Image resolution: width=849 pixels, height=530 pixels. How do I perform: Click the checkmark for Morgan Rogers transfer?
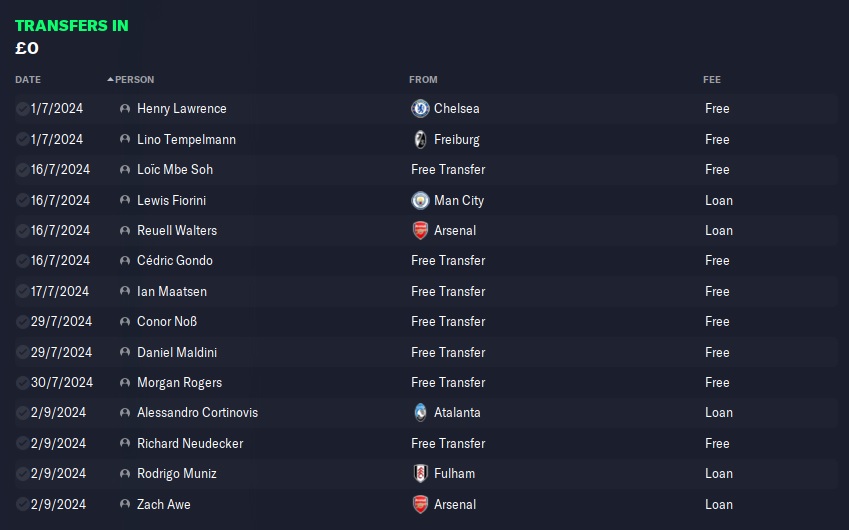[x=22, y=382]
